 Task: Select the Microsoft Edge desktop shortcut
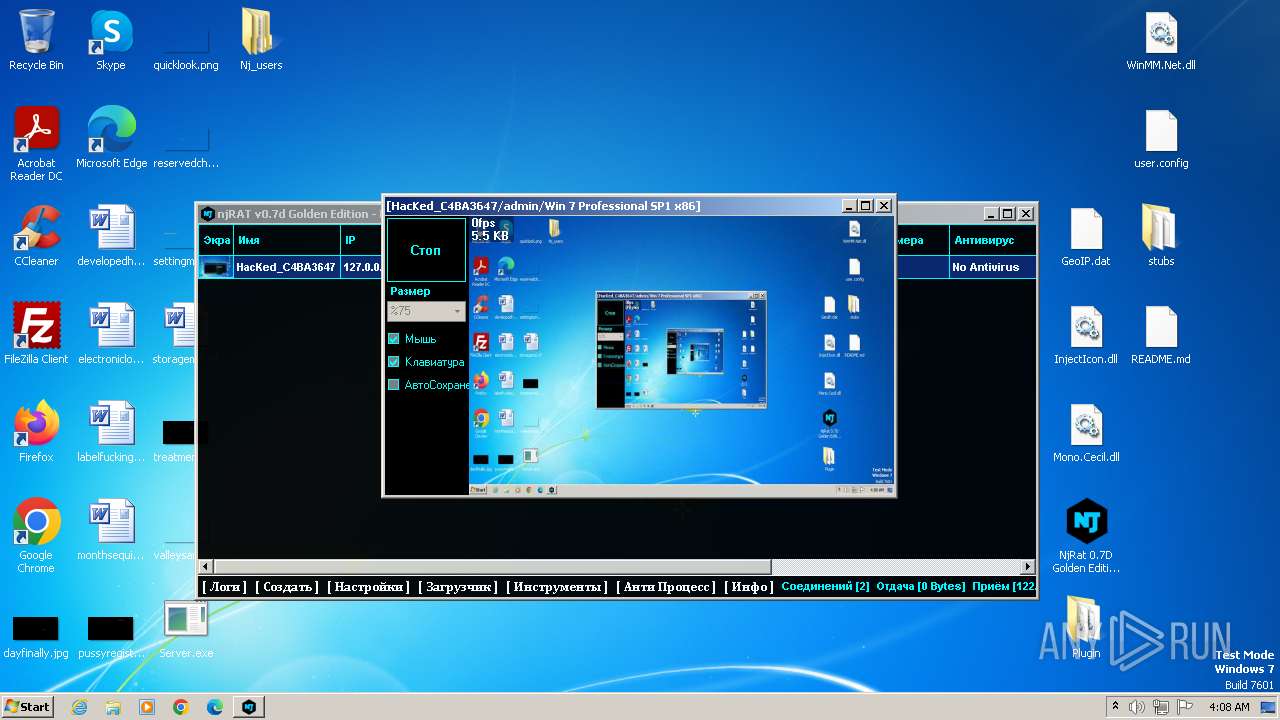click(x=111, y=139)
